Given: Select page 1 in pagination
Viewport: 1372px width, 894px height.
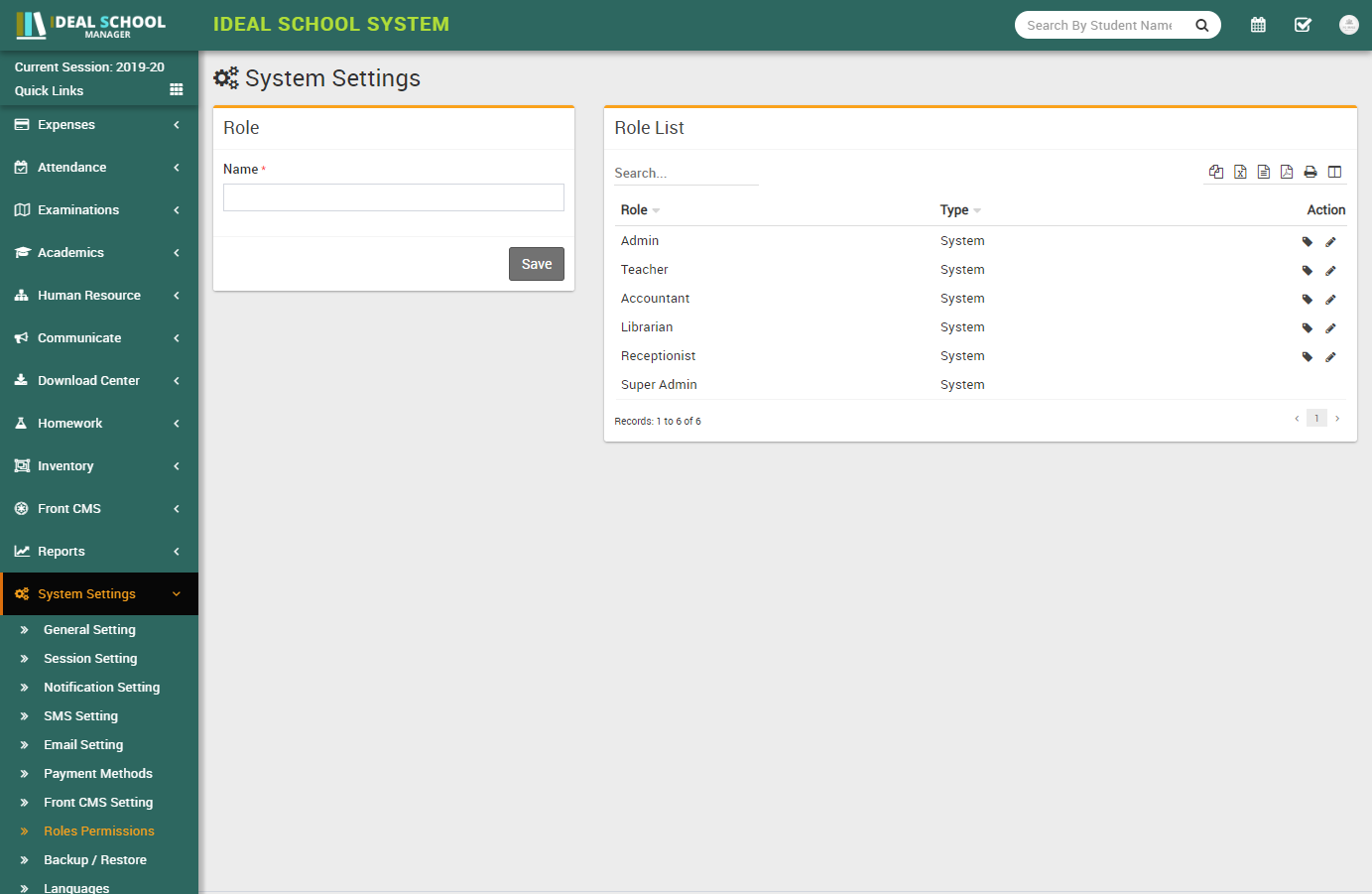Looking at the screenshot, I should [1316, 419].
